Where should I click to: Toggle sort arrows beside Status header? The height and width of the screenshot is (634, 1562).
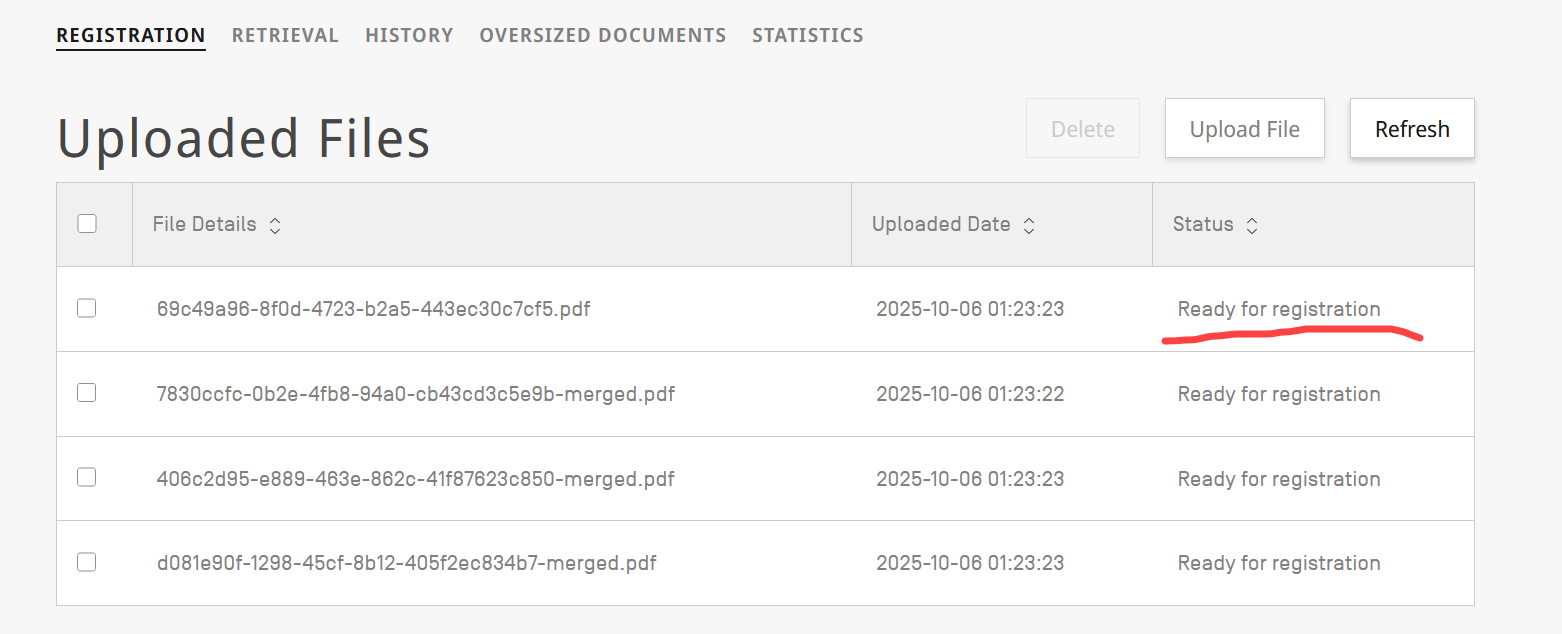point(1251,226)
